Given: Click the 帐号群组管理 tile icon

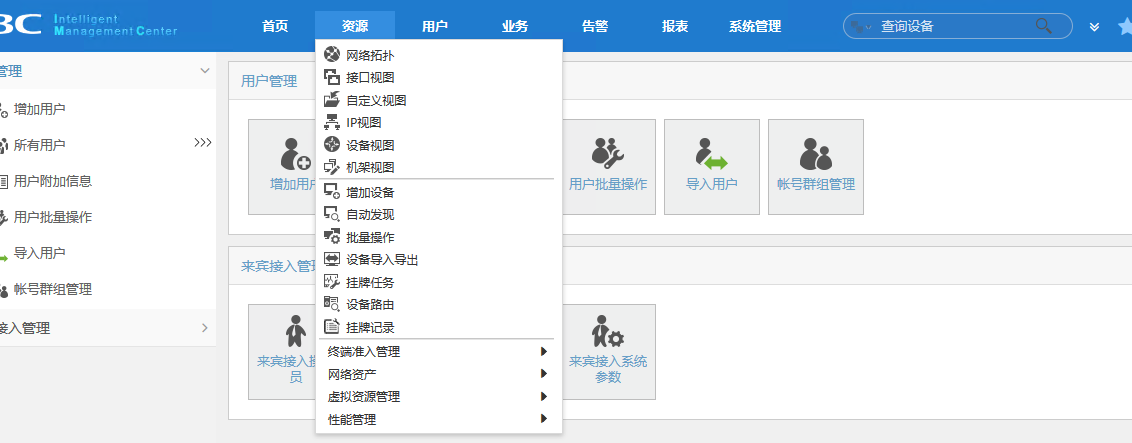Looking at the screenshot, I should (816, 153).
